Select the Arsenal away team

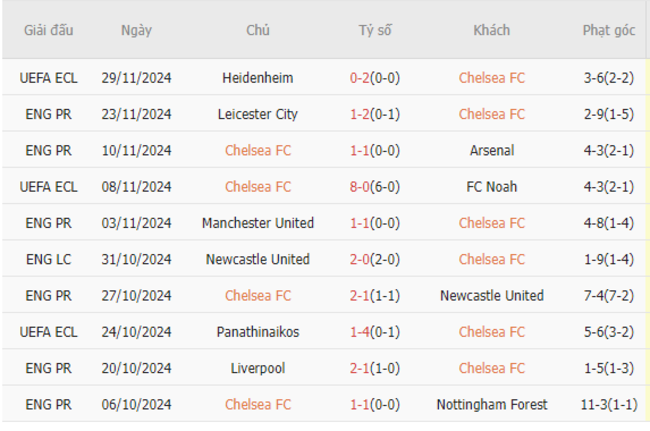point(492,150)
